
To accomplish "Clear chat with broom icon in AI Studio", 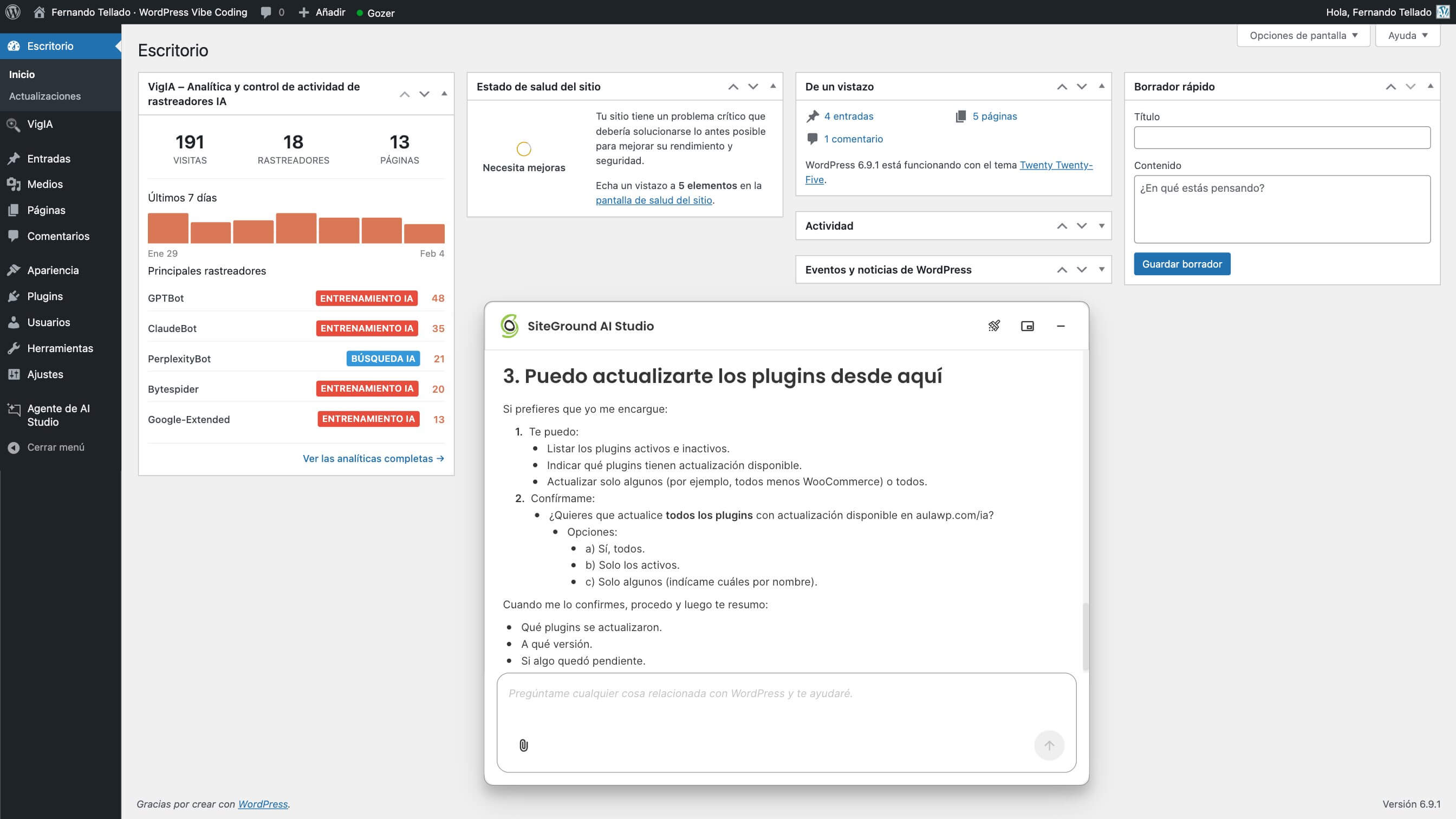I will pyautogui.click(x=994, y=326).
